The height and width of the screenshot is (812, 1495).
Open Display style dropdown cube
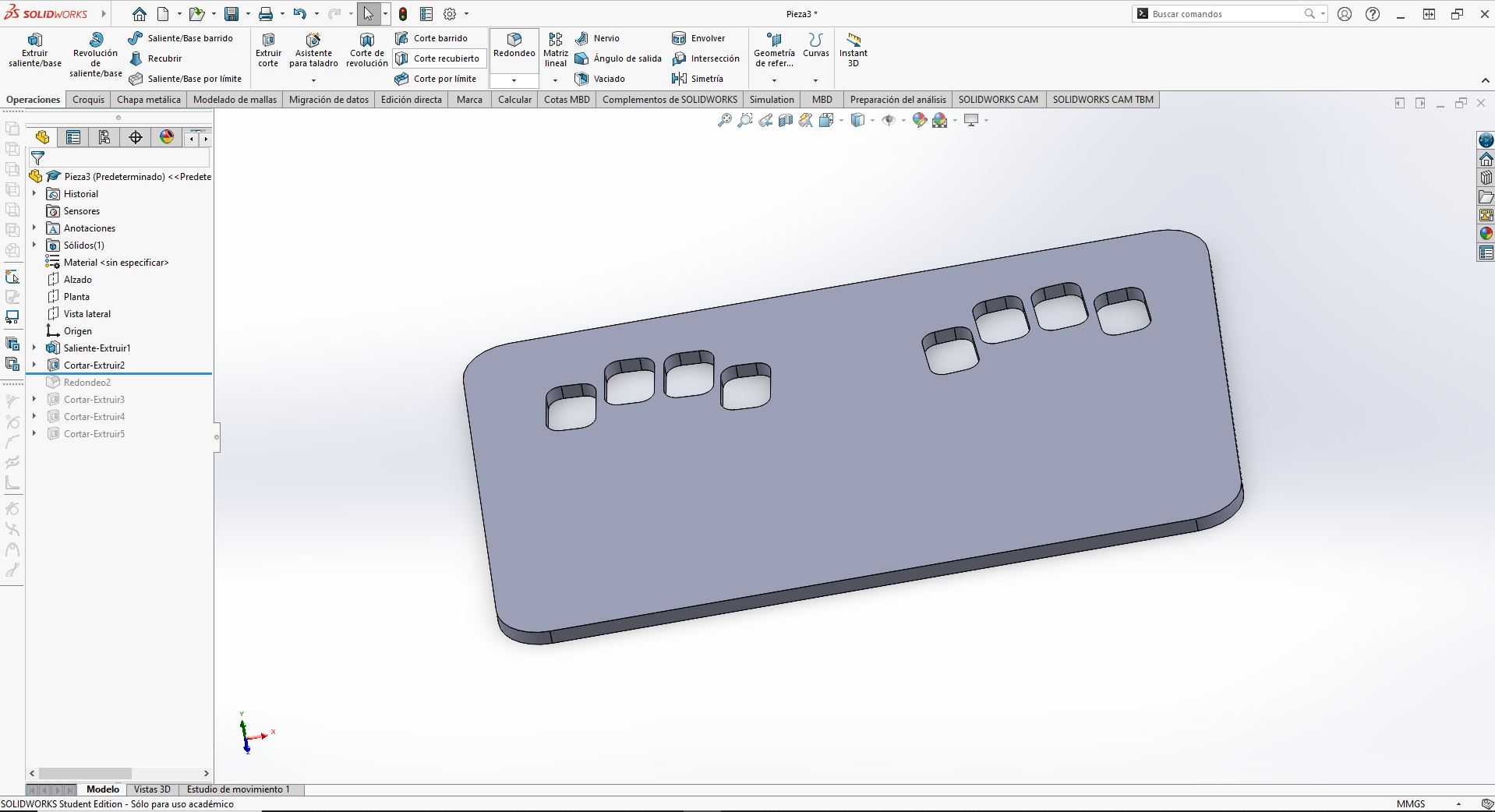pyautogui.click(x=858, y=120)
